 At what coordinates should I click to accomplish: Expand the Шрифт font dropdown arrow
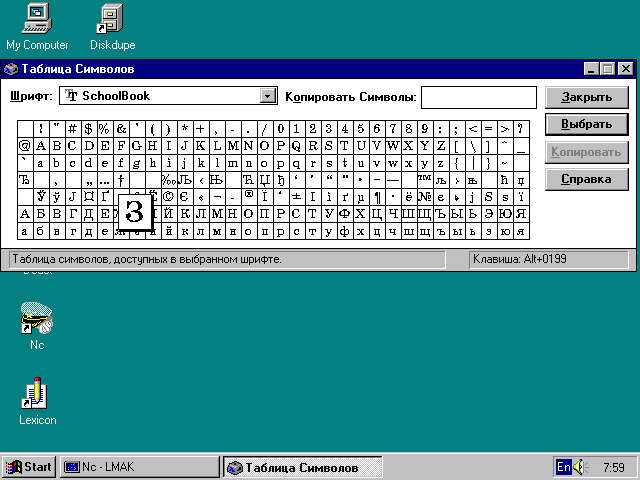(267, 96)
